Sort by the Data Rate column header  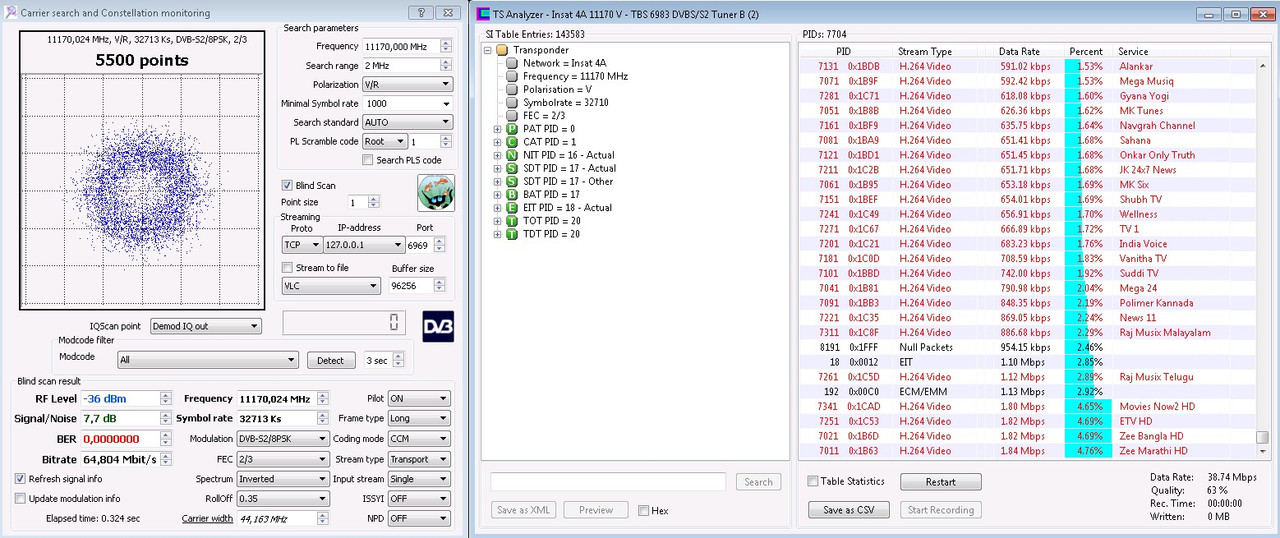coord(1019,51)
